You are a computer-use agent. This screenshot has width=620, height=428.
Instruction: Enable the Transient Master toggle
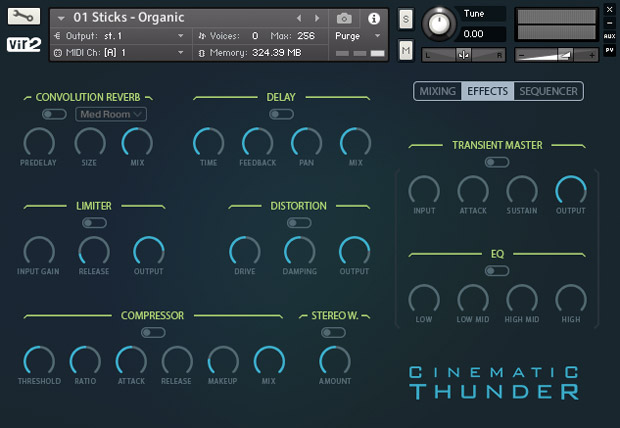(x=497, y=162)
